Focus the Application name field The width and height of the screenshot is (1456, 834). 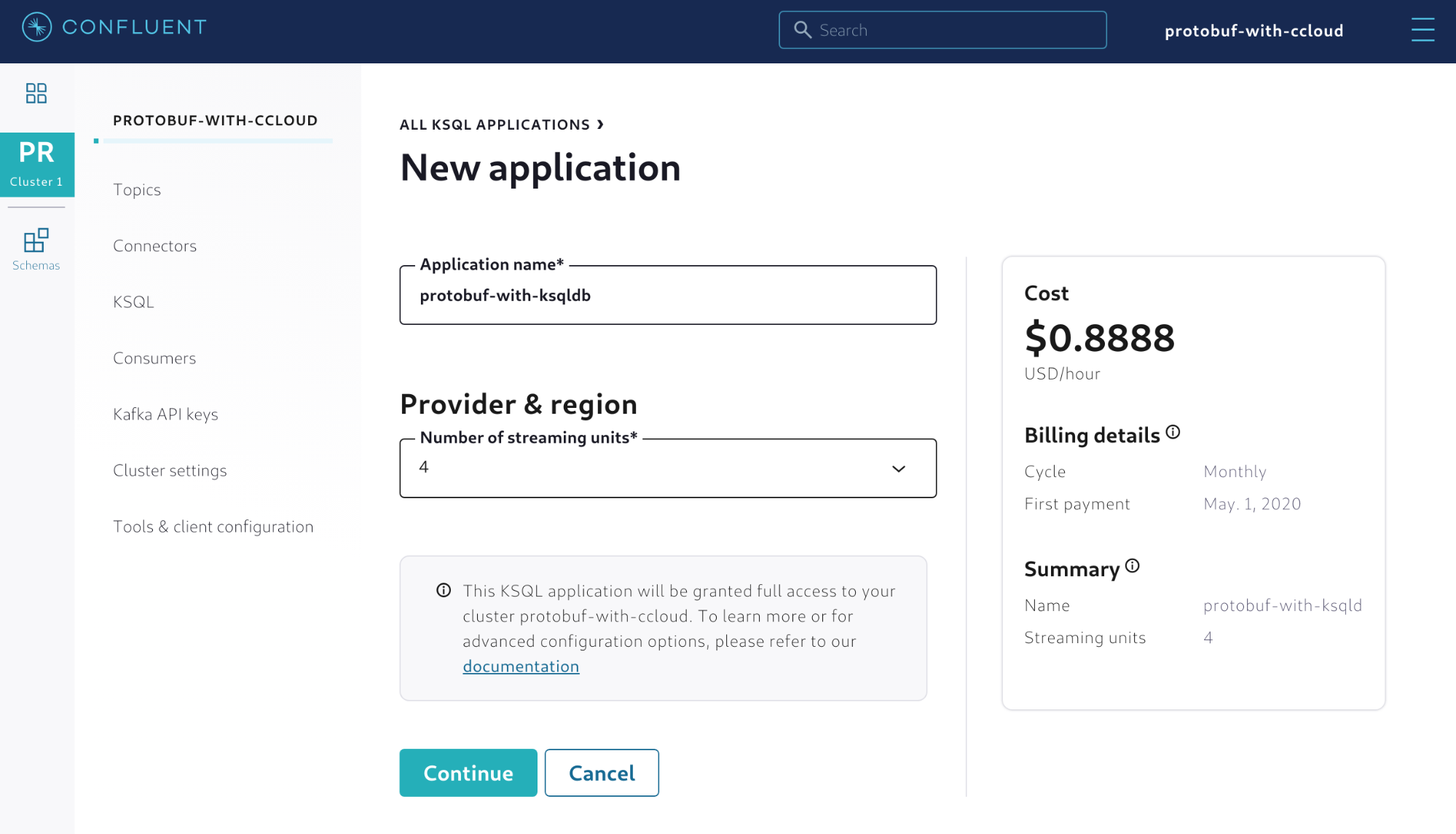[668, 295]
